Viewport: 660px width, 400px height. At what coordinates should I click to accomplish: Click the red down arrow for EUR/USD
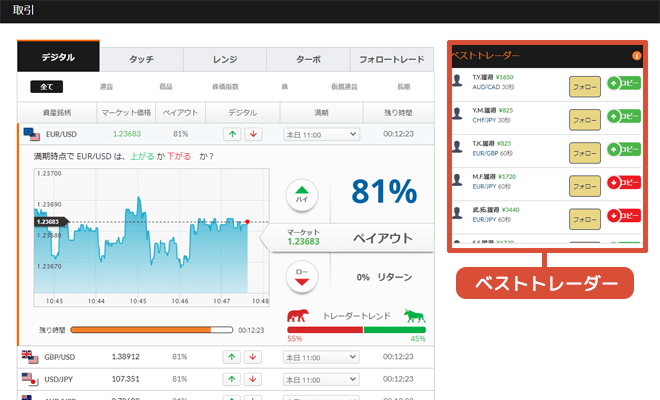(x=253, y=134)
